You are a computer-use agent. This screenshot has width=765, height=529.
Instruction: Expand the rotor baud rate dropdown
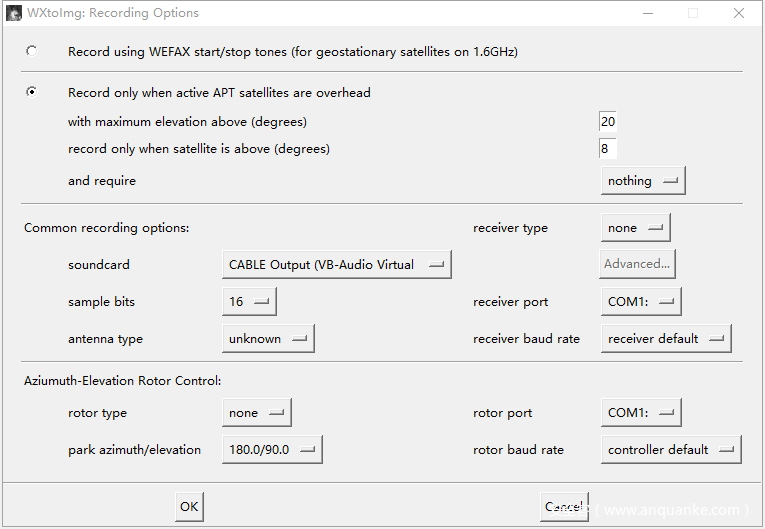tap(670, 450)
